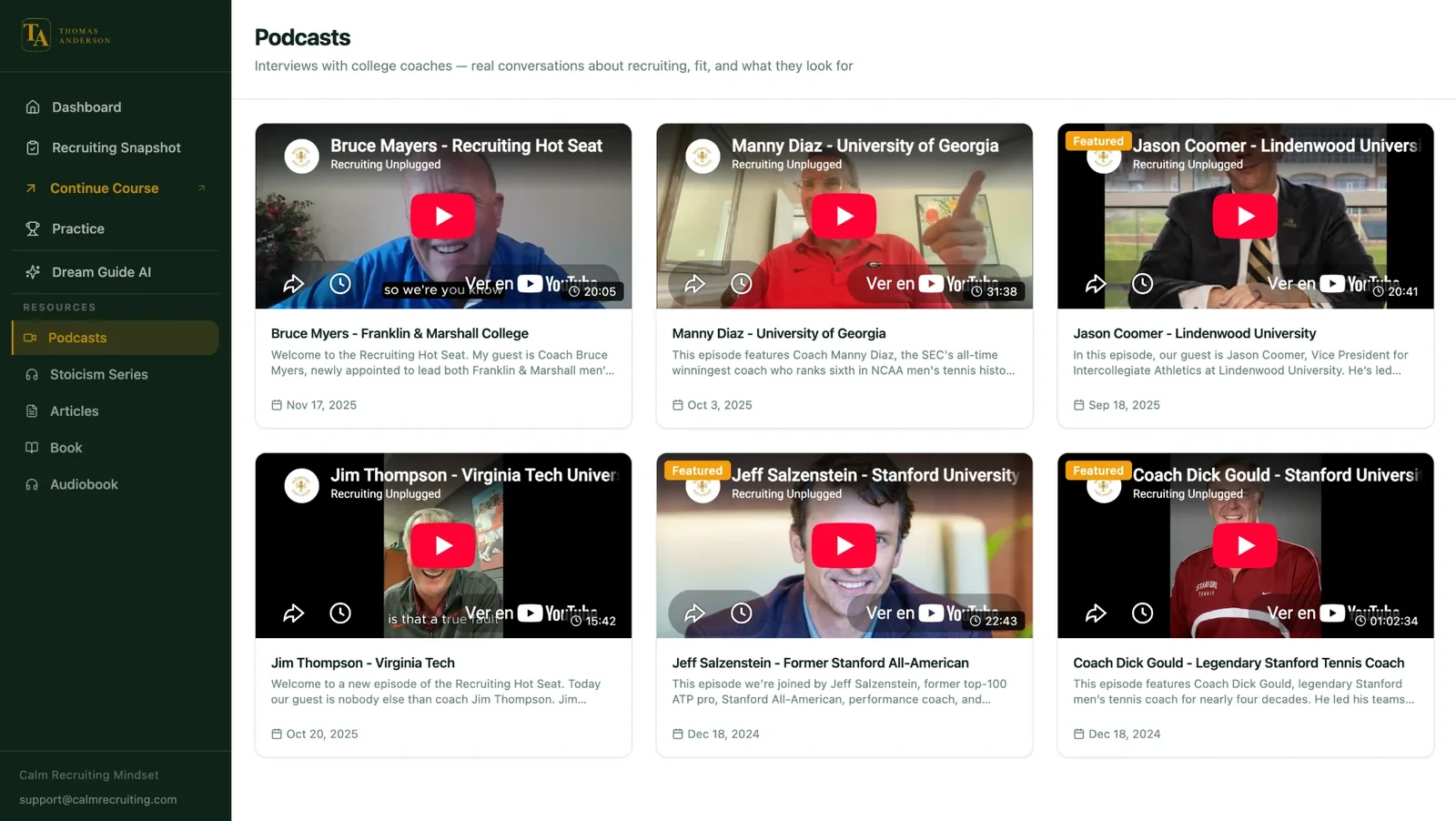Open Dream Guide AI
This screenshot has height=821, width=1456.
pyautogui.click(x=116, y=272)
